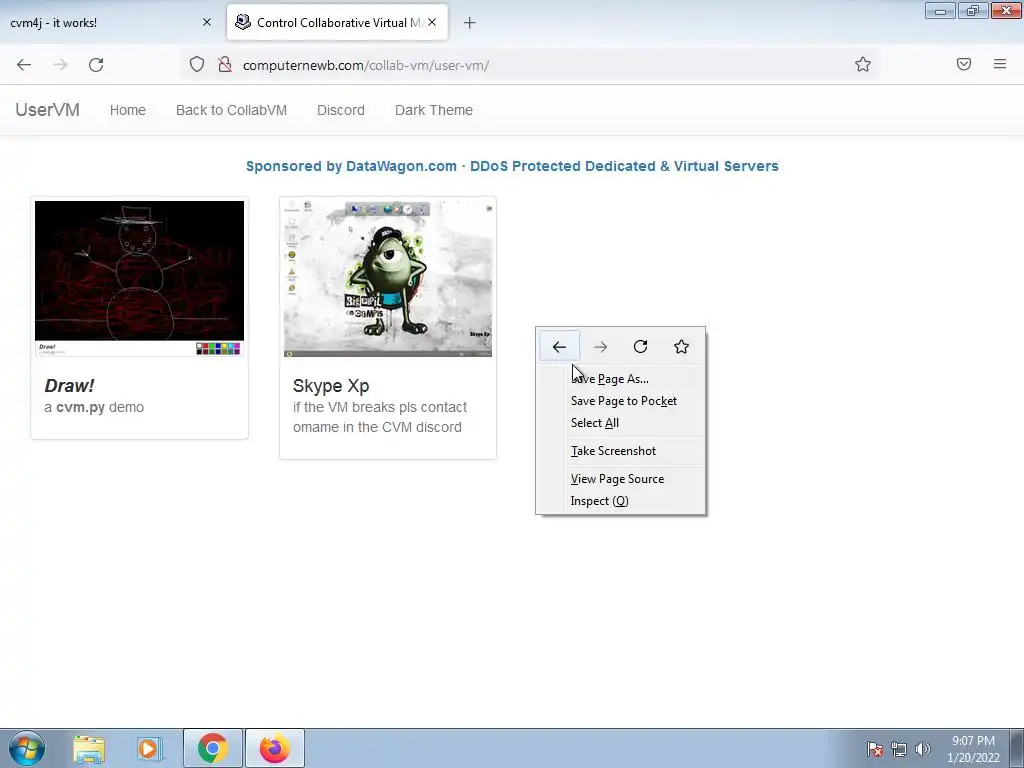Open the DataWagon.com sponsor link
The width and height of the screenshot is (1024, 768).
512,166
